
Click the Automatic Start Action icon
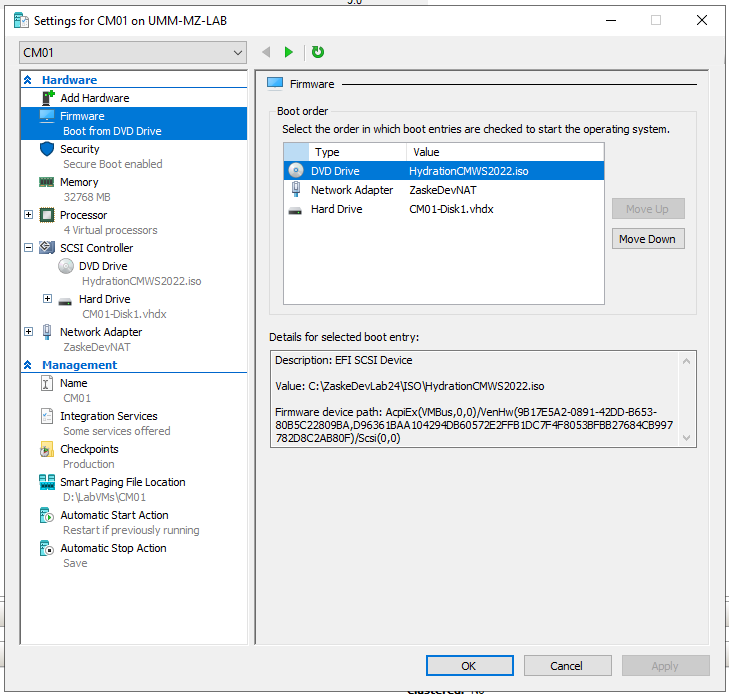47,515
